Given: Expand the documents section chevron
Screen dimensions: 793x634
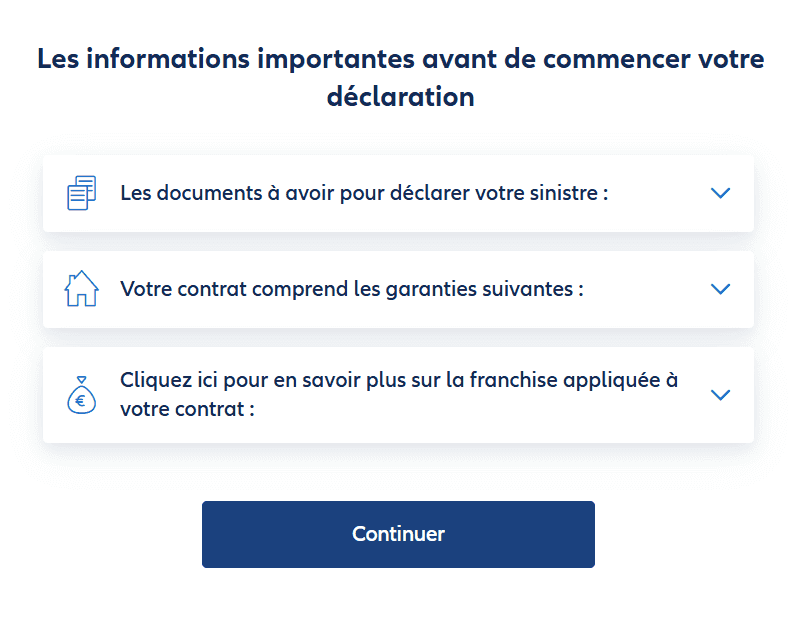Looking at the screenshot, I should [720, 193].
